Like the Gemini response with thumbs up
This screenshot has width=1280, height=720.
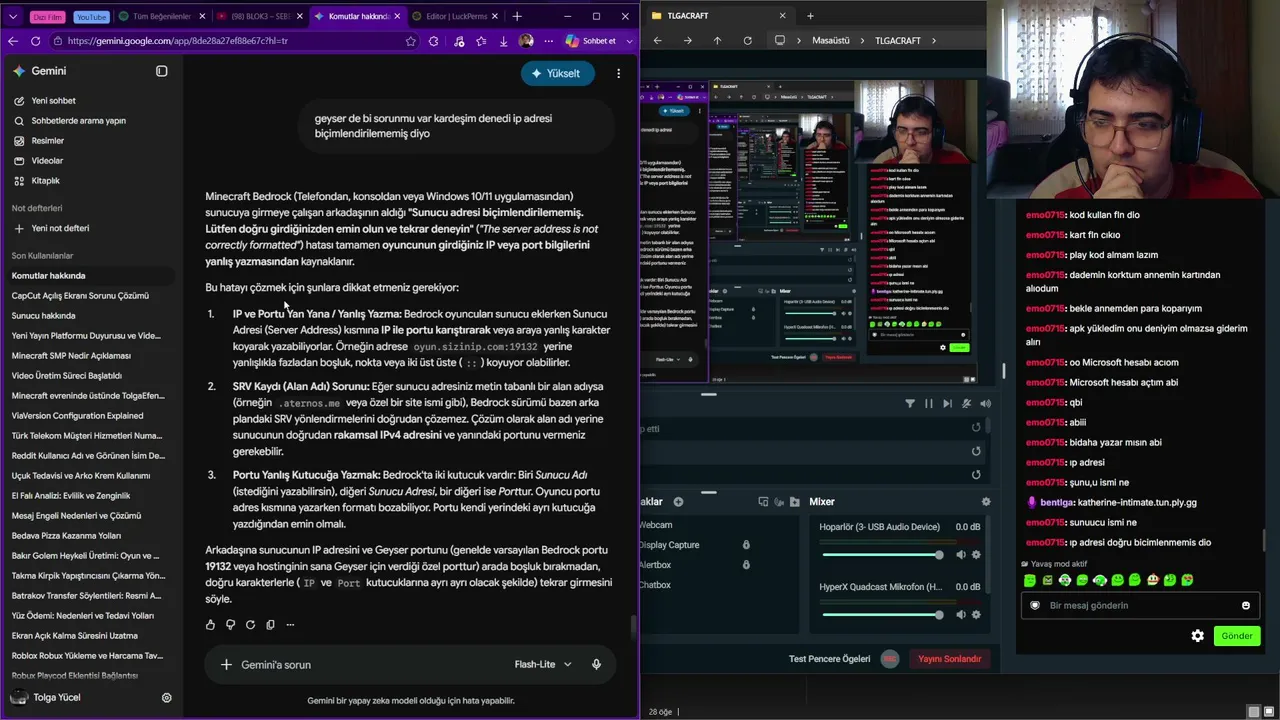210,625
